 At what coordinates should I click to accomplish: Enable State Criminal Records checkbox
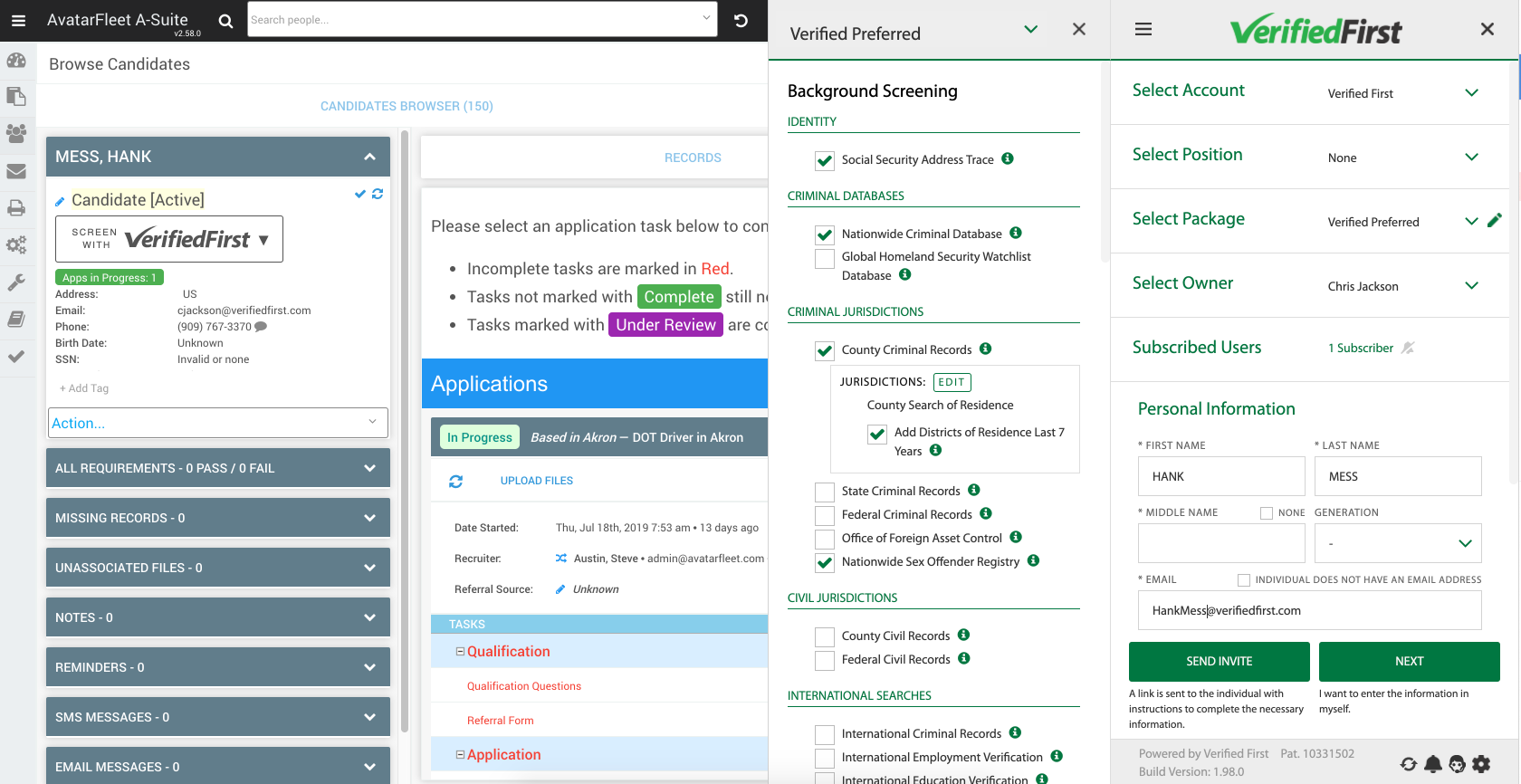click(825, 492)
